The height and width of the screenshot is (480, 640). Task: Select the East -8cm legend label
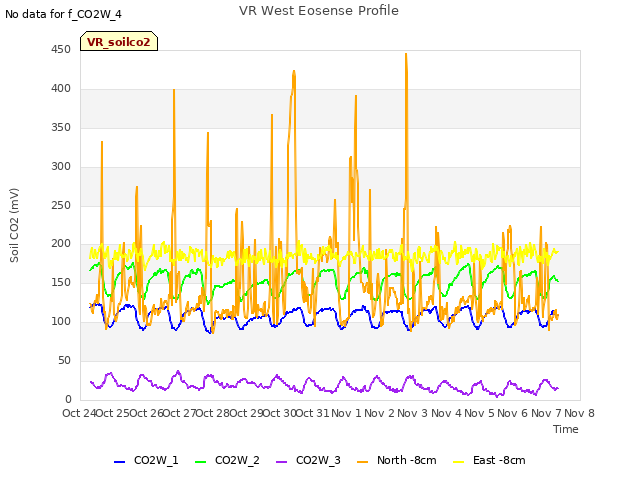[499, 460]
